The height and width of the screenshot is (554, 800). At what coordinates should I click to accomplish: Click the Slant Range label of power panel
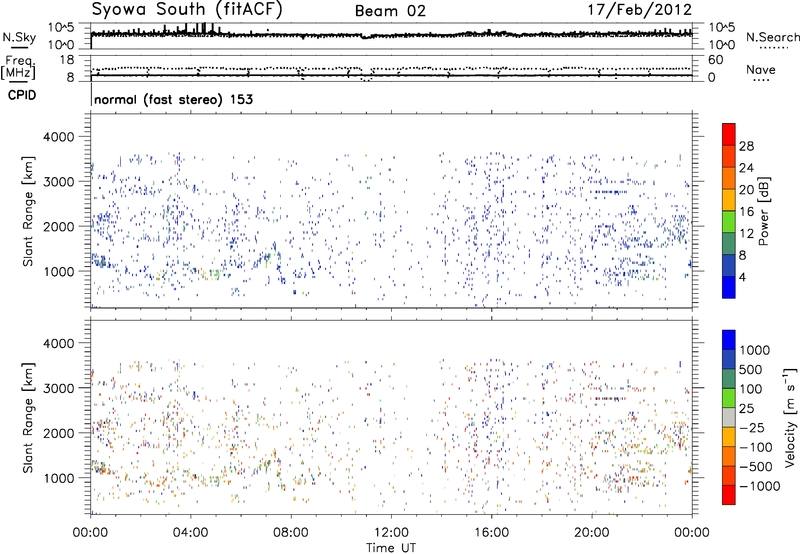pos(28,211)
